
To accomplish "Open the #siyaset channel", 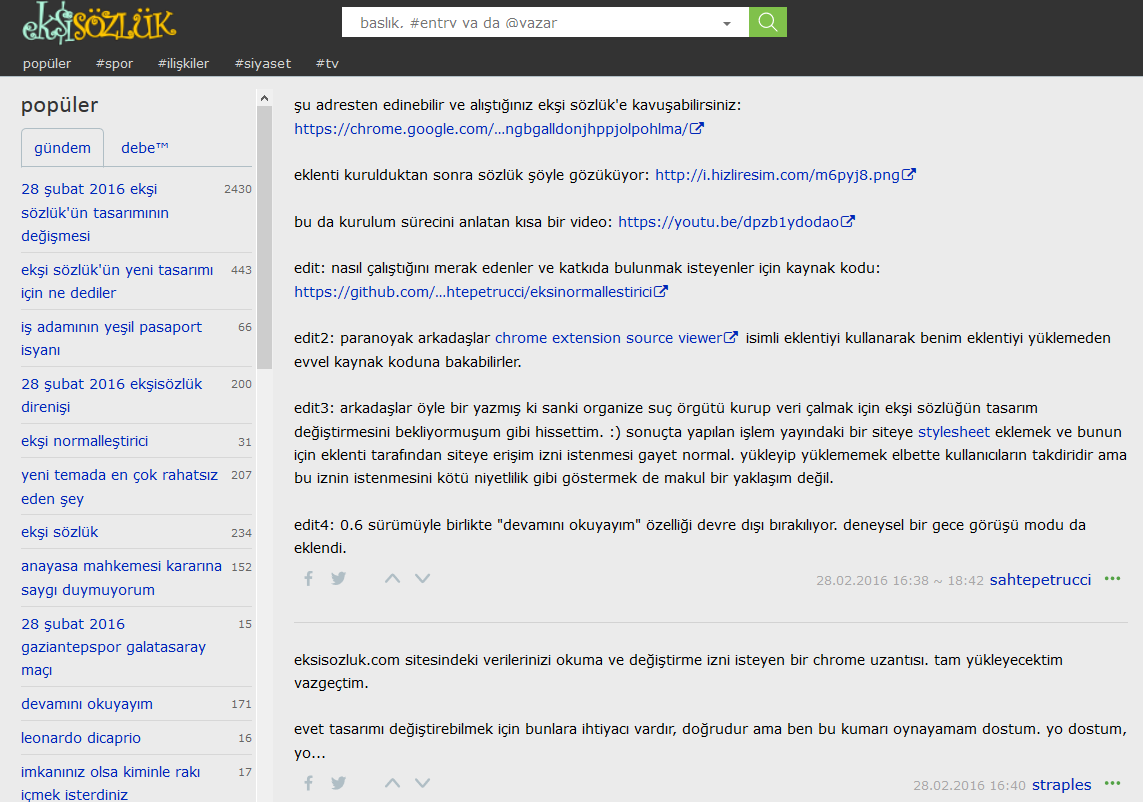I will [x=263, y=63].
